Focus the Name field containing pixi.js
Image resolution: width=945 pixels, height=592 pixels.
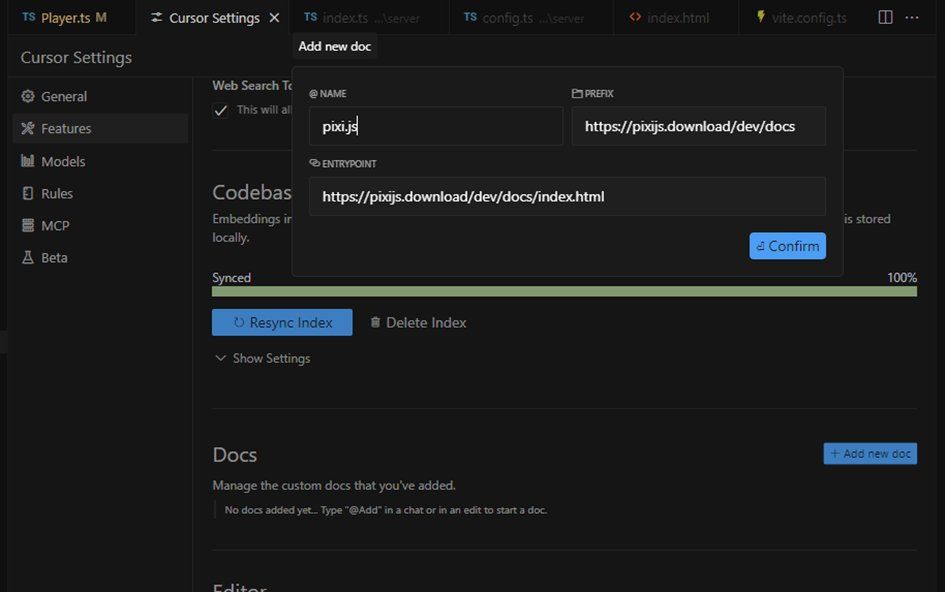coord(436,126)
